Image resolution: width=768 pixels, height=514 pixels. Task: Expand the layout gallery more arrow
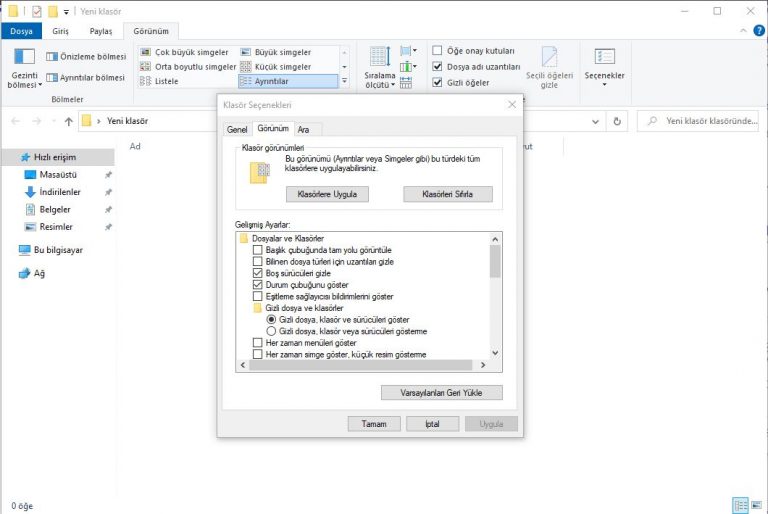(344, 81)
